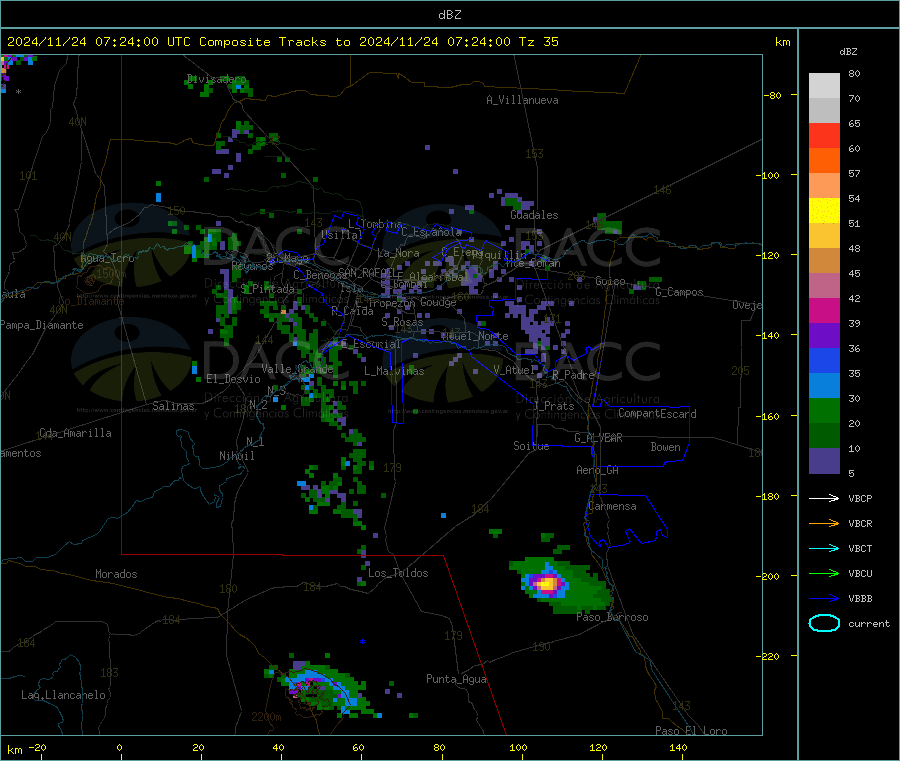Click the L_Malvinas location label

tap(394, 371)
